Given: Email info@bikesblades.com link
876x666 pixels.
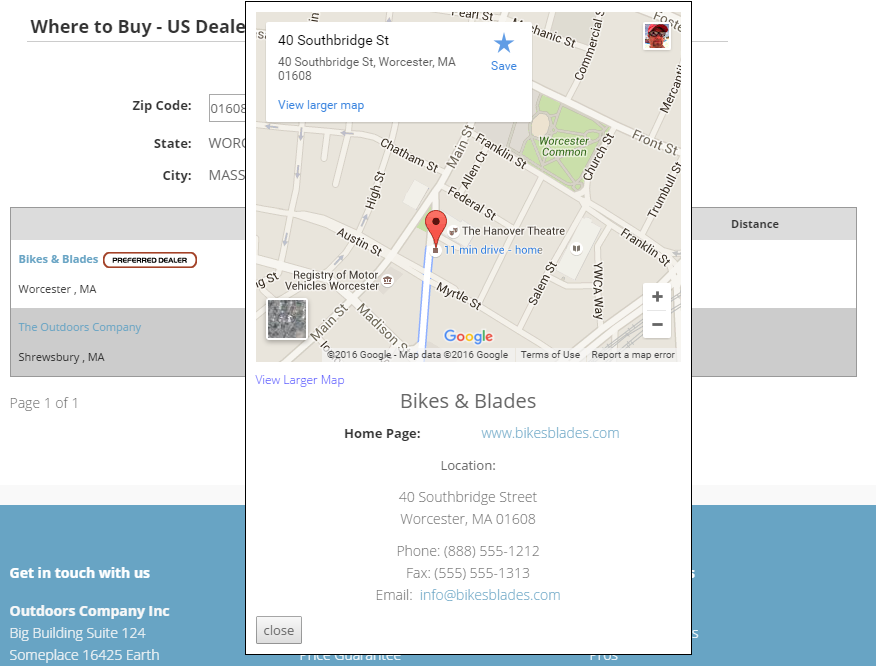Looking at the screenshot, I should tap(490, 595).
